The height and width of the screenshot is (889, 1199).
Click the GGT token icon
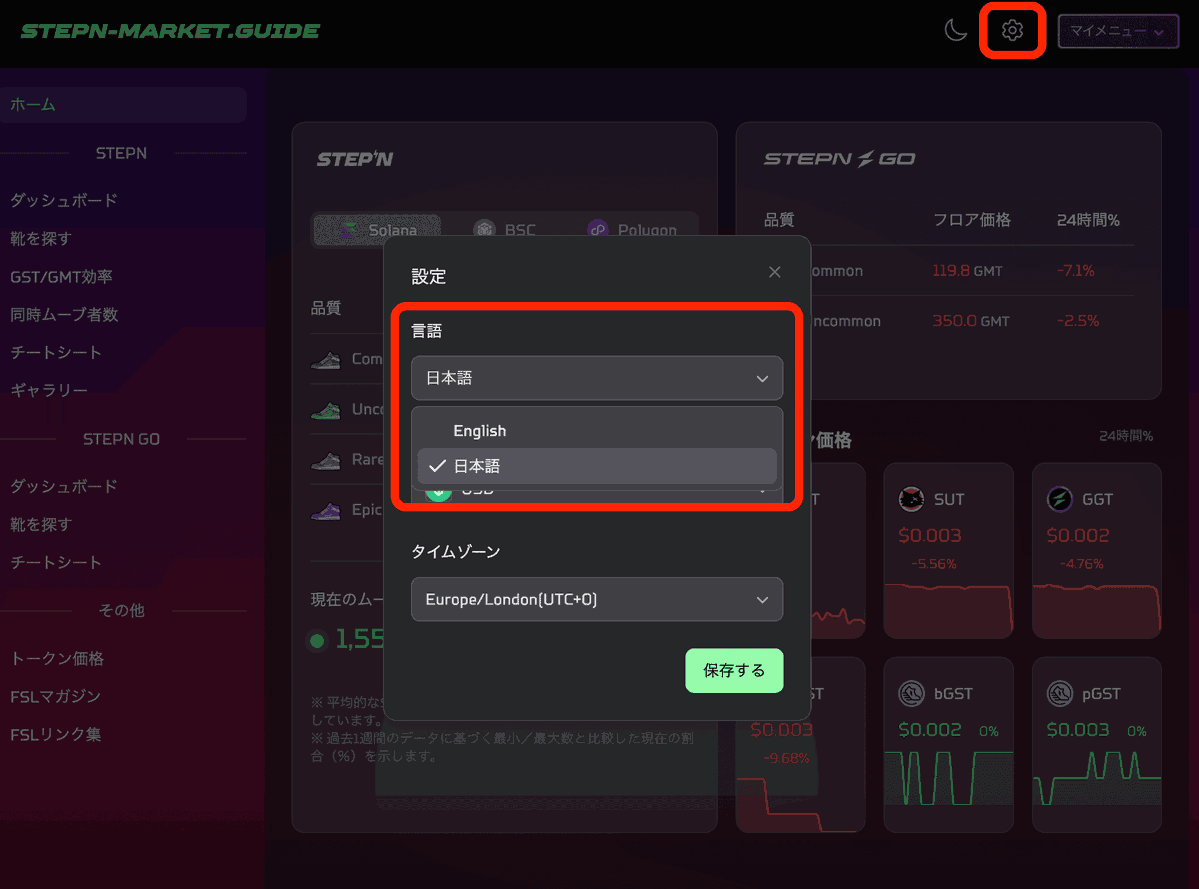(x=1059, y=499)
